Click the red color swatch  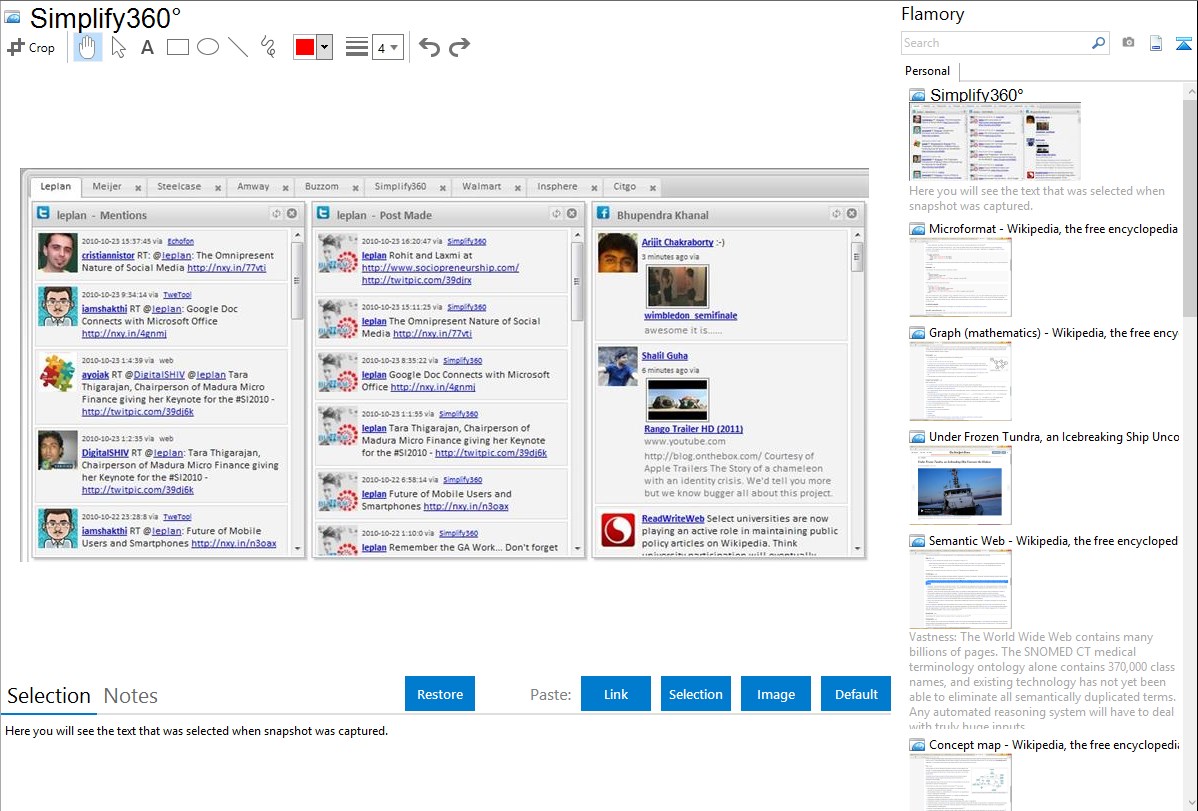305,47
